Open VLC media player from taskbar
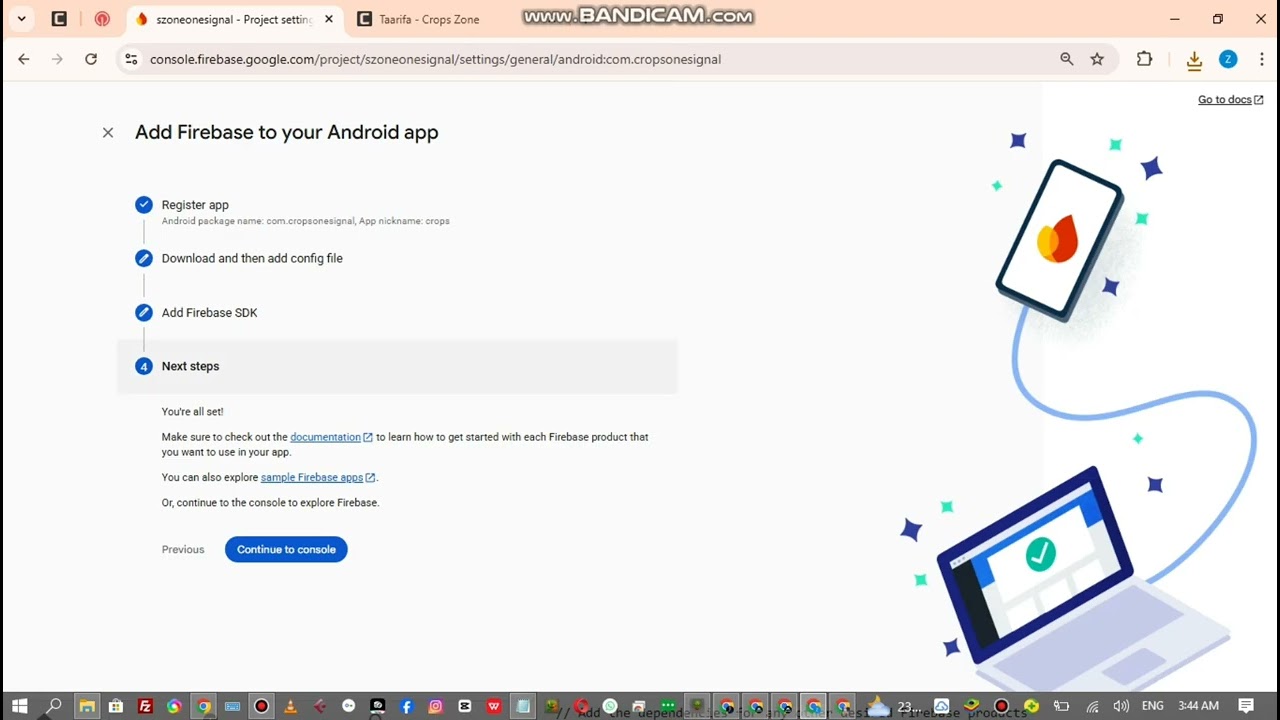 pos(290,706)
